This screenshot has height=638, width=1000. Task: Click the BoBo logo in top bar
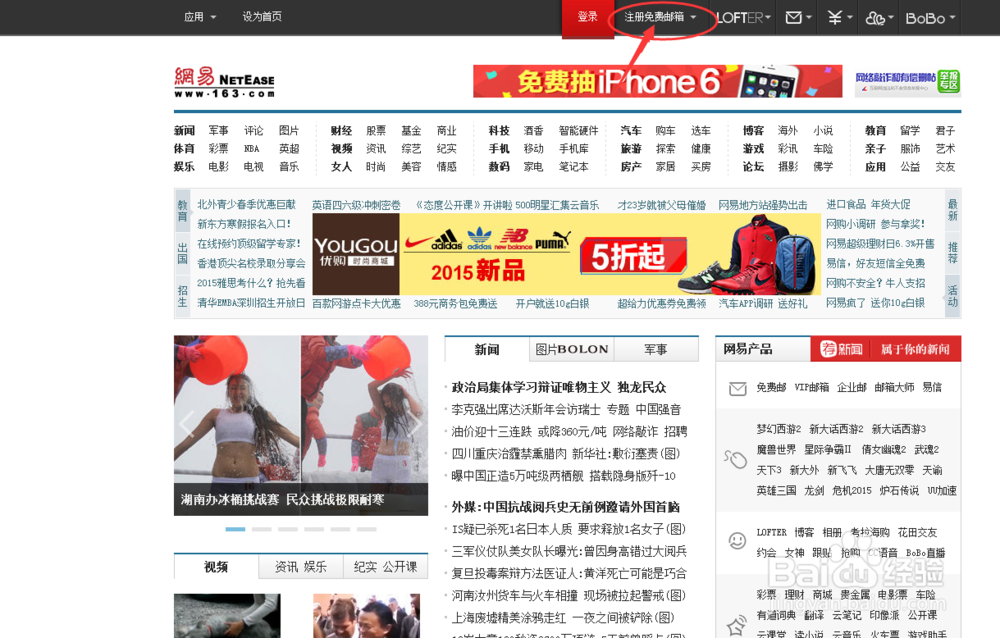[925, 19]
